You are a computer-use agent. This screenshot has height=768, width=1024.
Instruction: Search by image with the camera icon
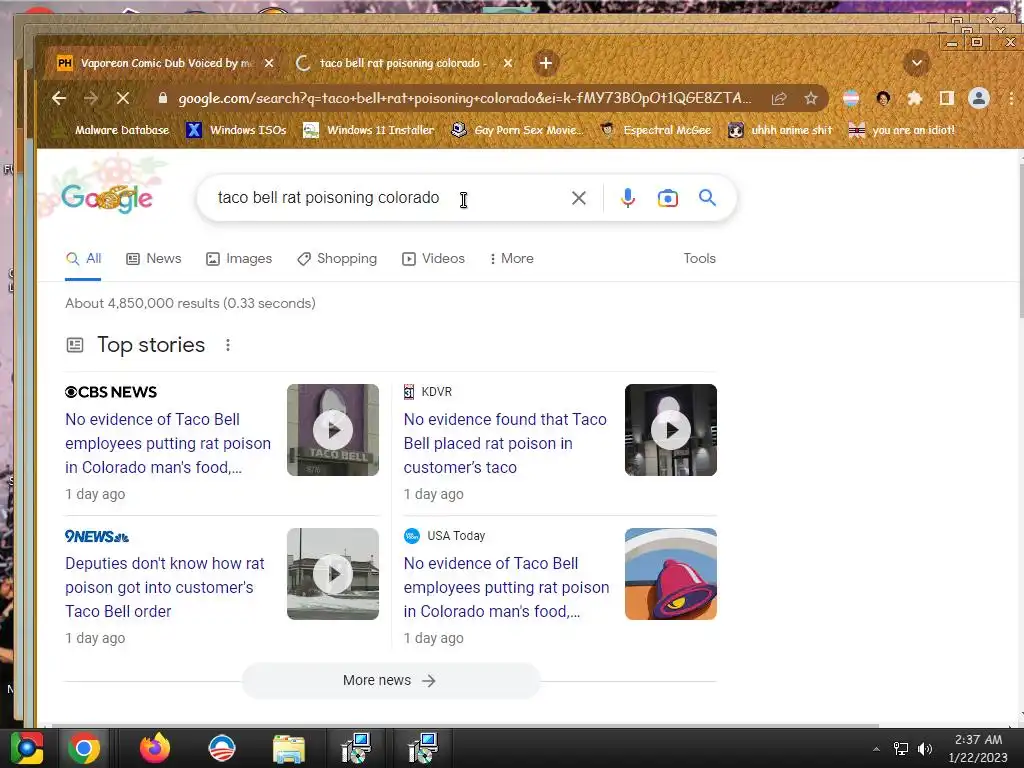(667, 198)
